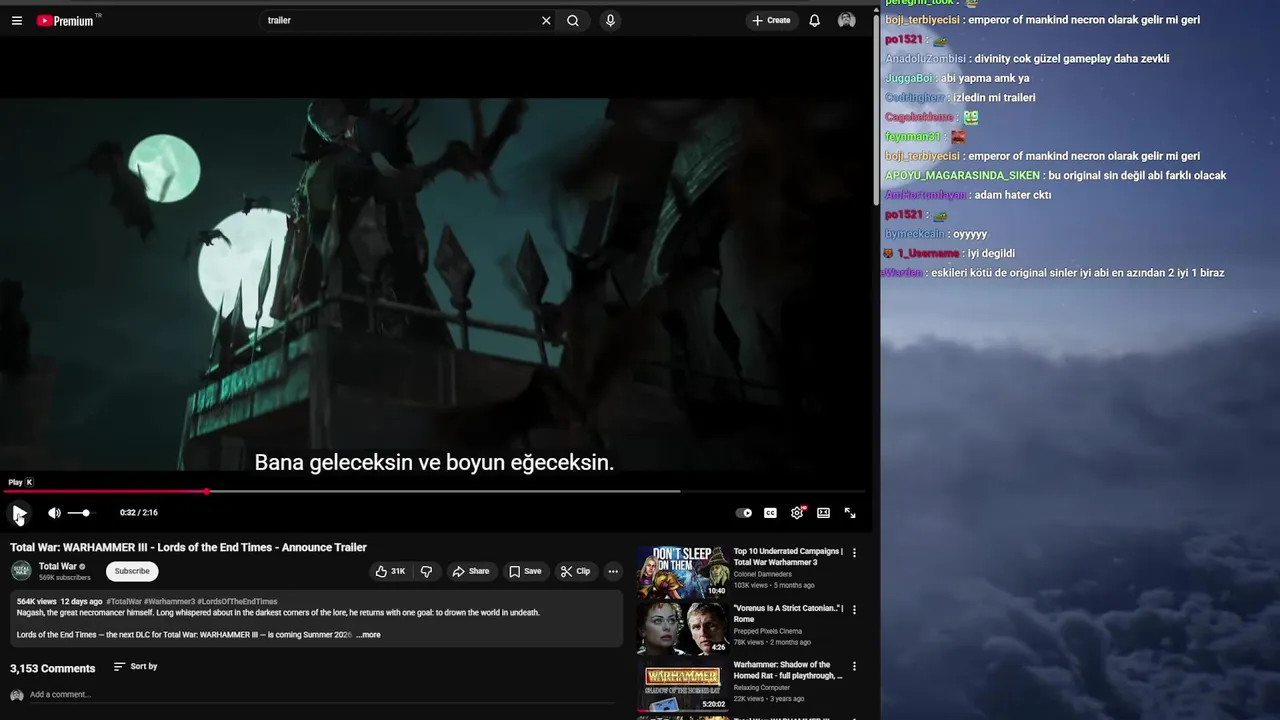
Task: Open the Top 10 Underrated Campaigns title
Action: 788,557
